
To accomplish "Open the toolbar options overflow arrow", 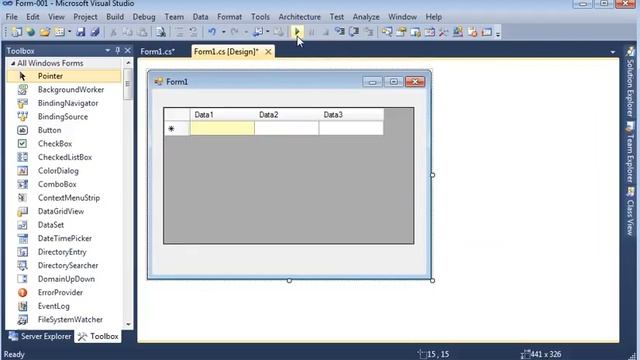I will pyautogui.click(x=498, y=34).
